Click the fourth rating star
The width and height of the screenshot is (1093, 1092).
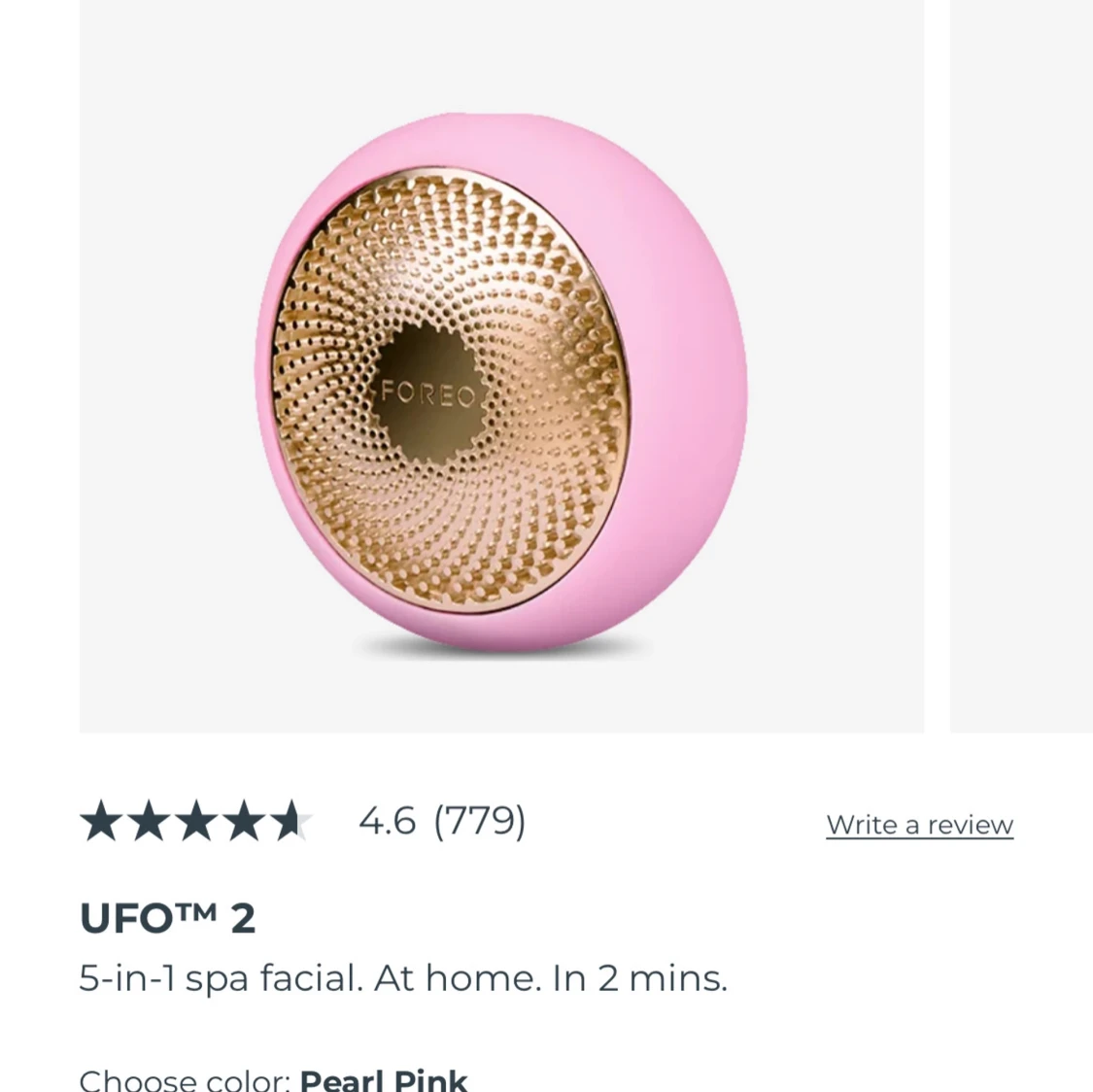point(244,820)
